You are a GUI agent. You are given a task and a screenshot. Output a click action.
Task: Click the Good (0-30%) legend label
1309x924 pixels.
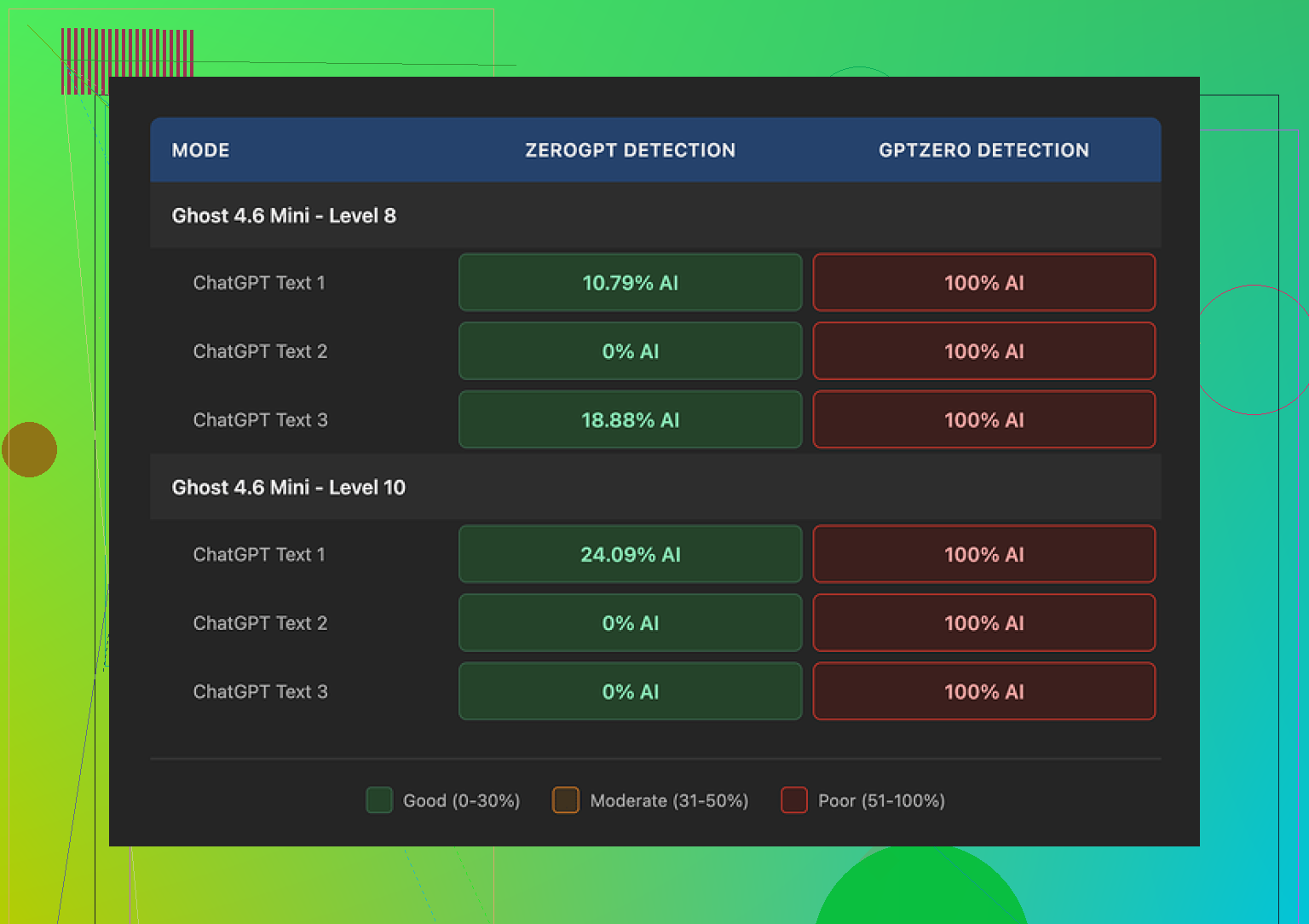pos(461,801)
